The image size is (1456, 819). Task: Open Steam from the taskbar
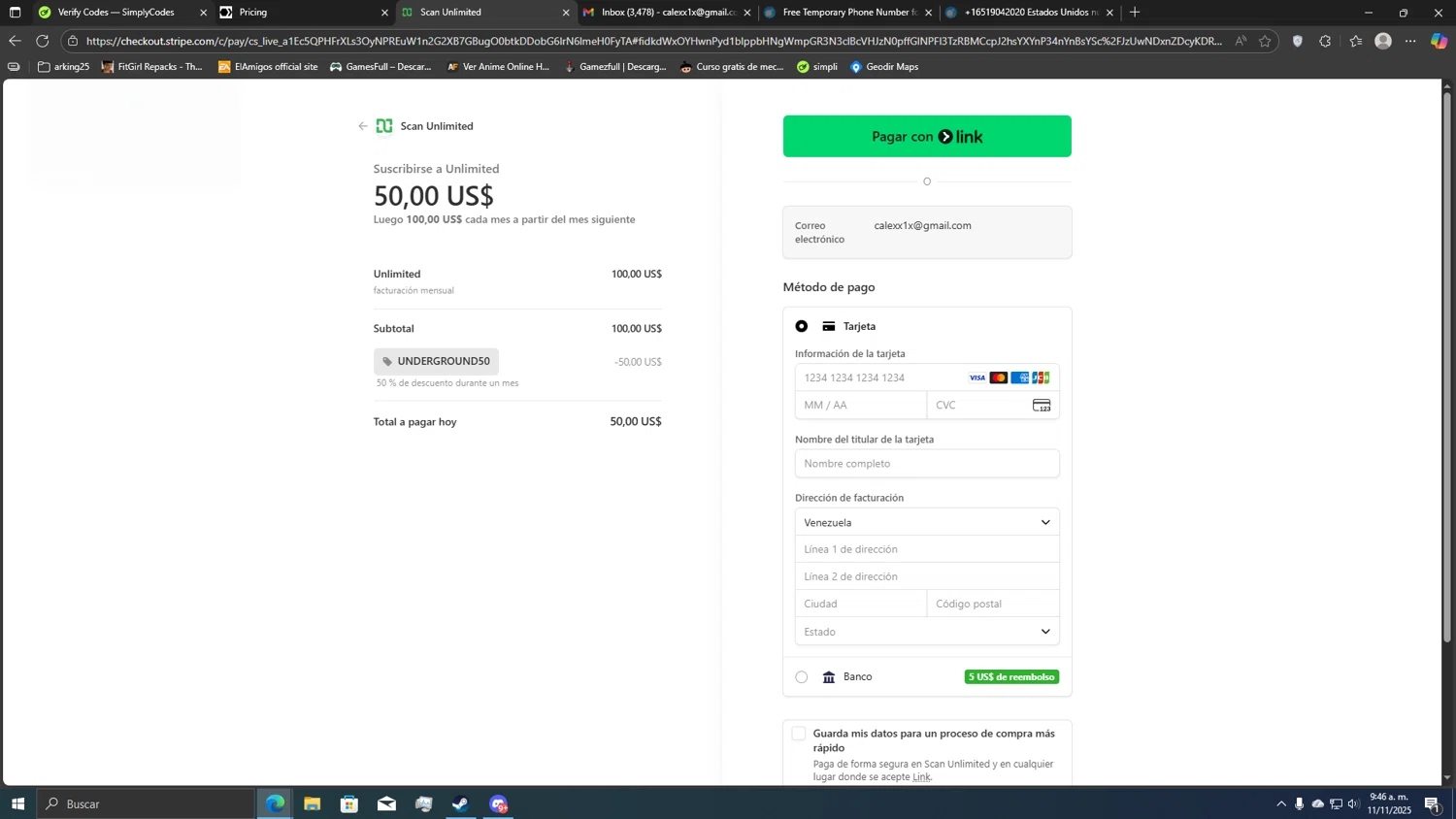[x=460, y=803]
